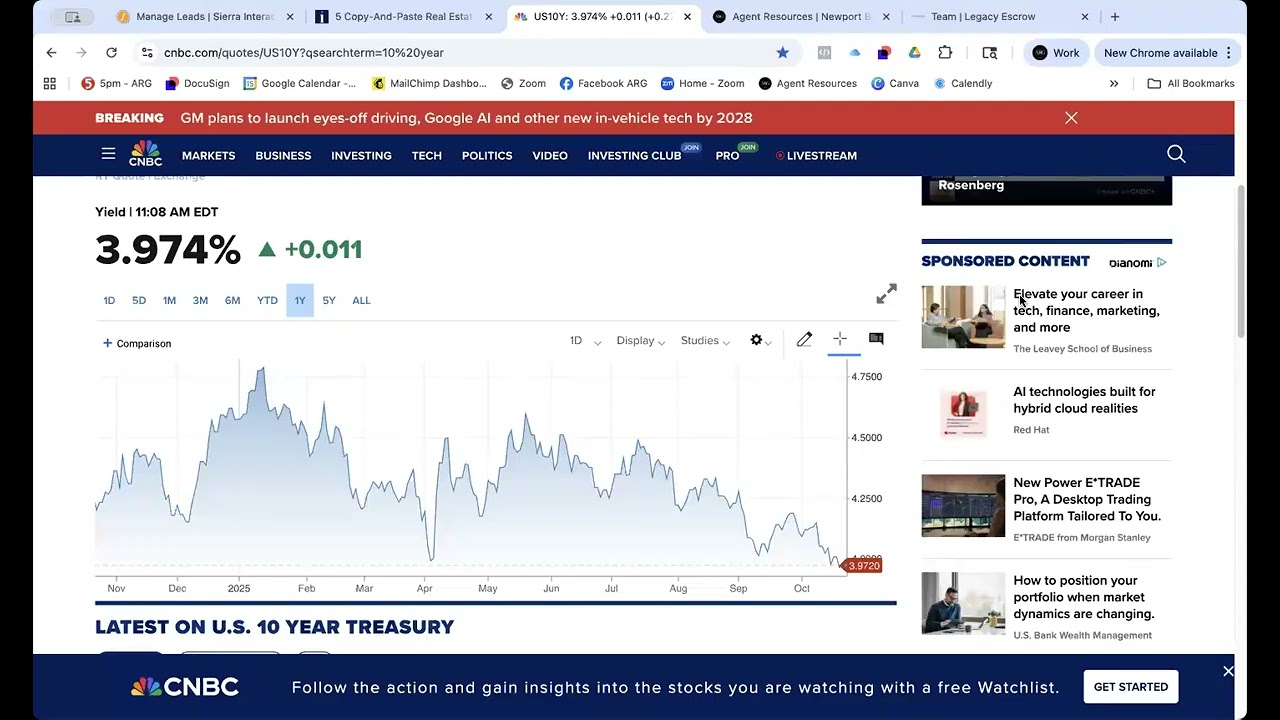Open the Chrome Extensions puzzle icon

tap(945, 52)
